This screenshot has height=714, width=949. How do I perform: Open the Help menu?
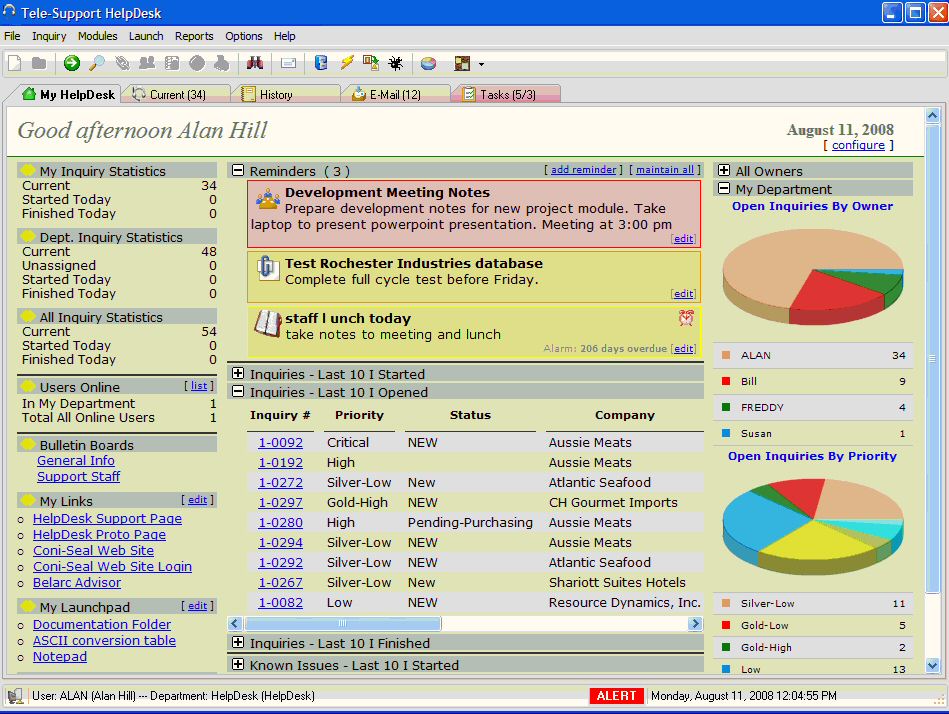[284, 36]
